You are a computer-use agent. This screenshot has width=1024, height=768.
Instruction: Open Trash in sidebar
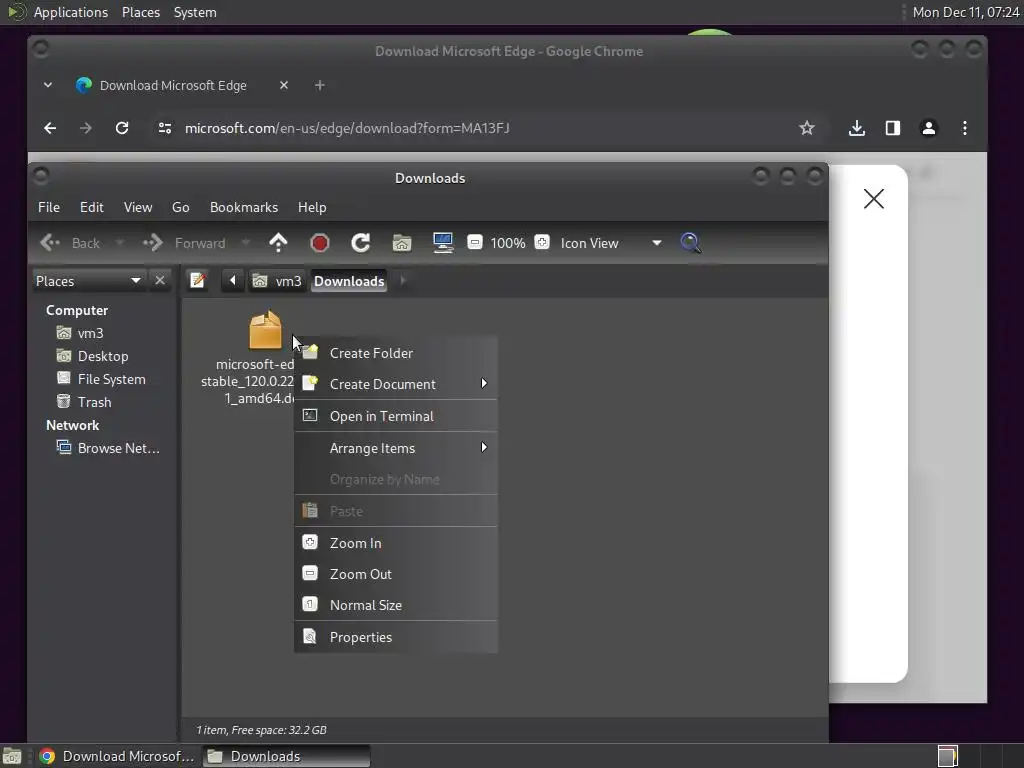pyautogui.click(x=84, y=402)
